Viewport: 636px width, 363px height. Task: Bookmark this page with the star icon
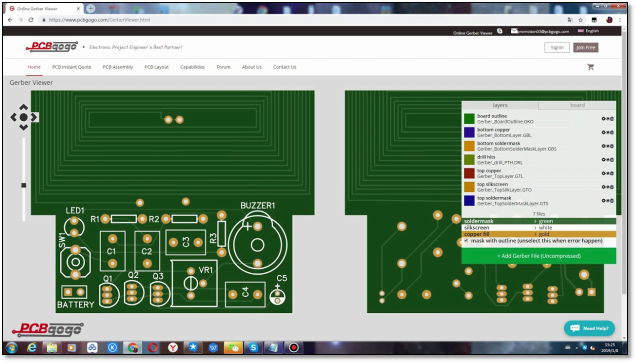[580, 19]
